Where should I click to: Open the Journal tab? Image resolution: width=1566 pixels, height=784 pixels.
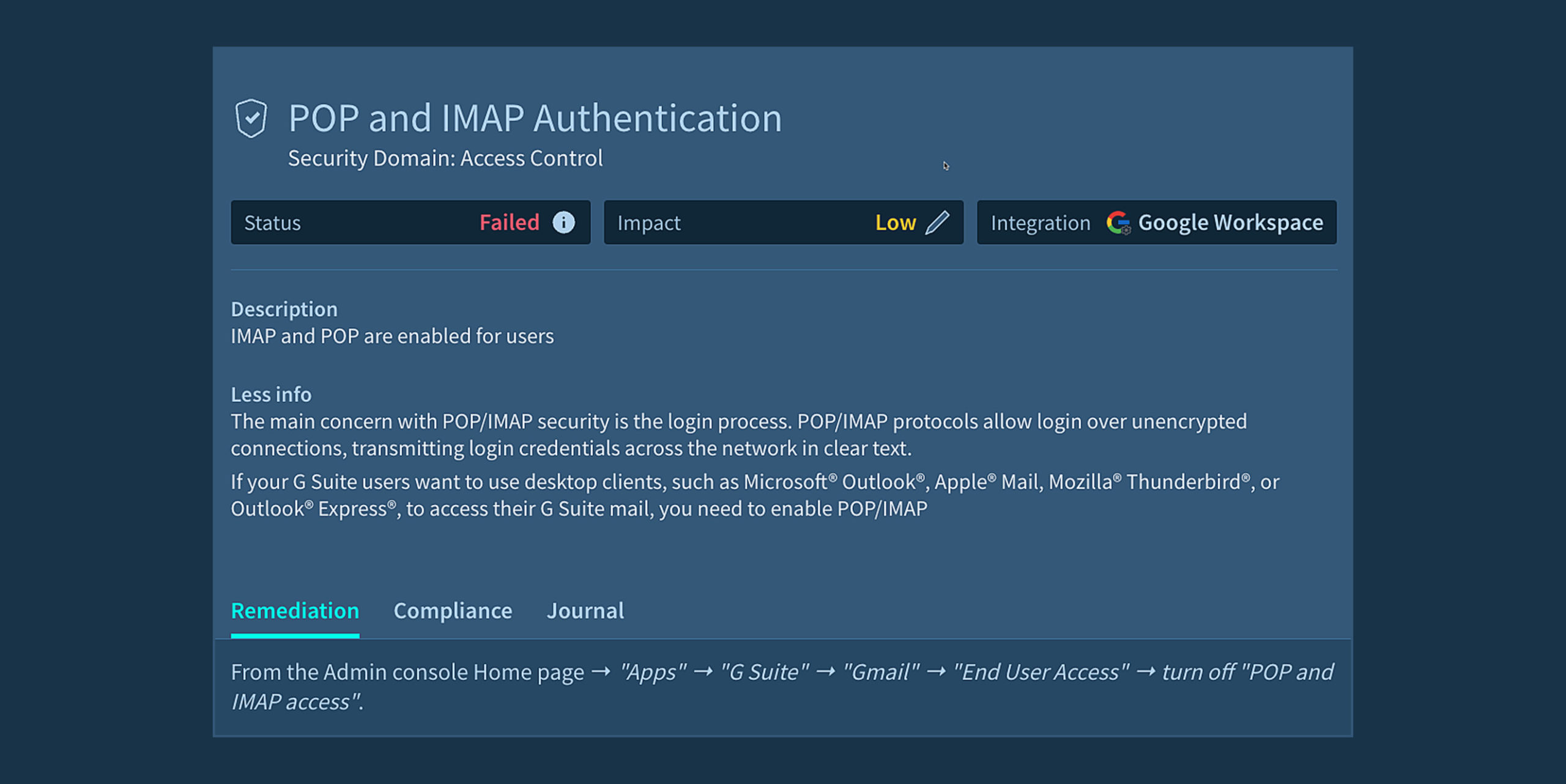point(585,611)
